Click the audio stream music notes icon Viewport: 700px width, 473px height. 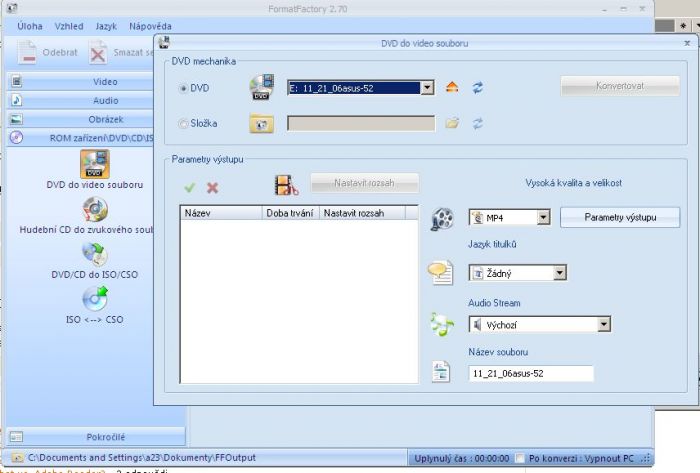tap(442, 324)
